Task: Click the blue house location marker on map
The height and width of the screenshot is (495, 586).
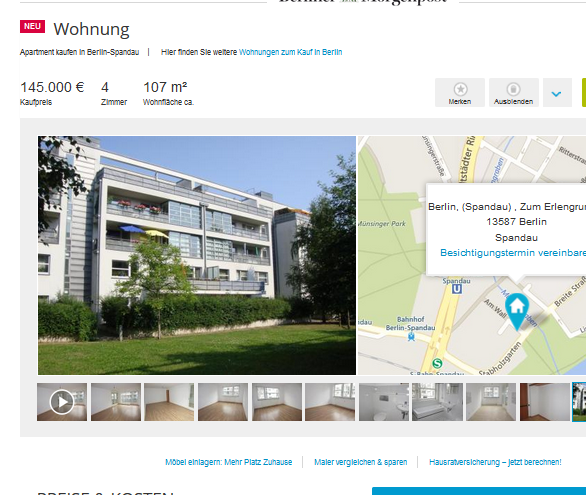Action: [517, 312]
